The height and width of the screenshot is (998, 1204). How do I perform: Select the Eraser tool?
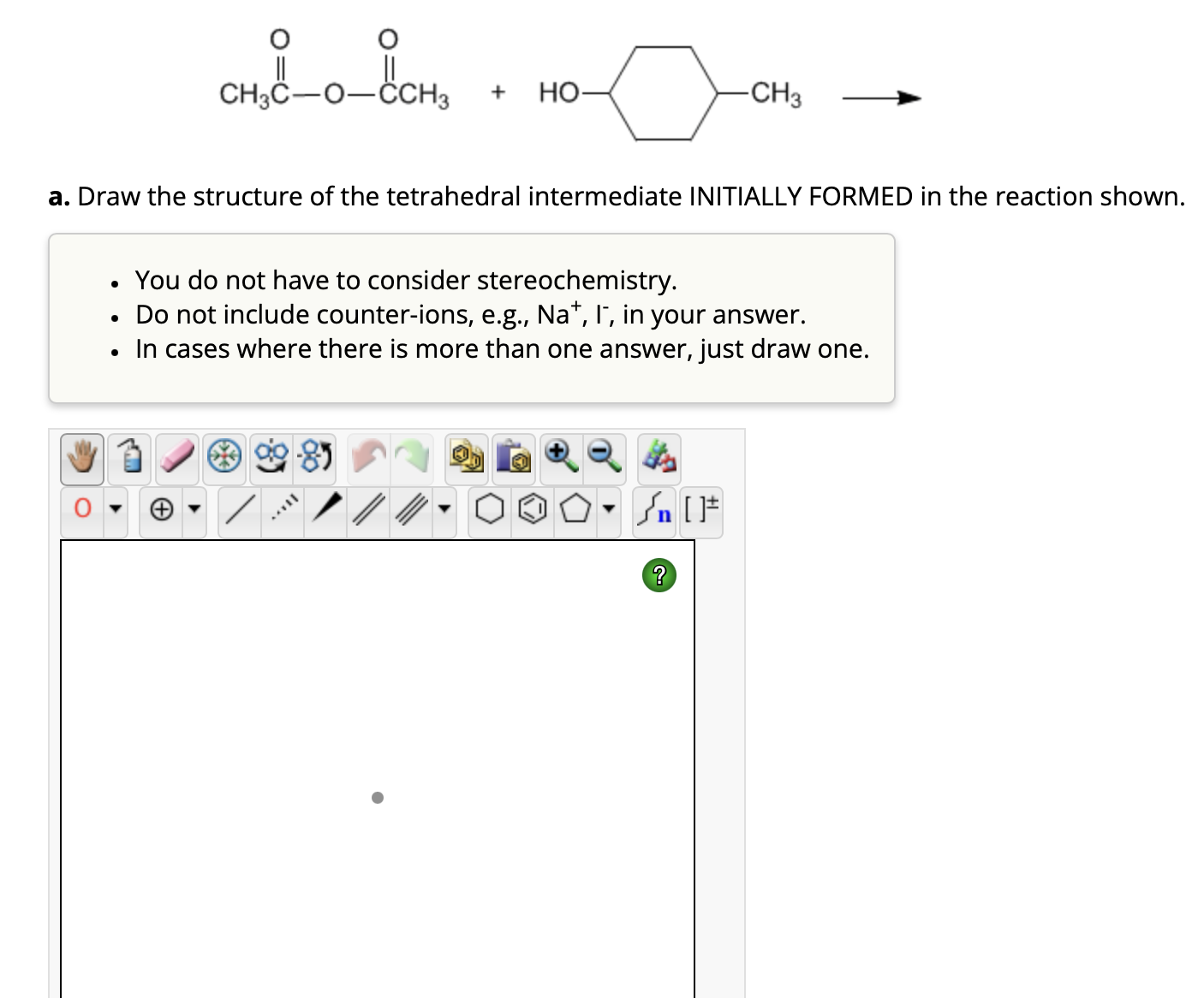175,458
